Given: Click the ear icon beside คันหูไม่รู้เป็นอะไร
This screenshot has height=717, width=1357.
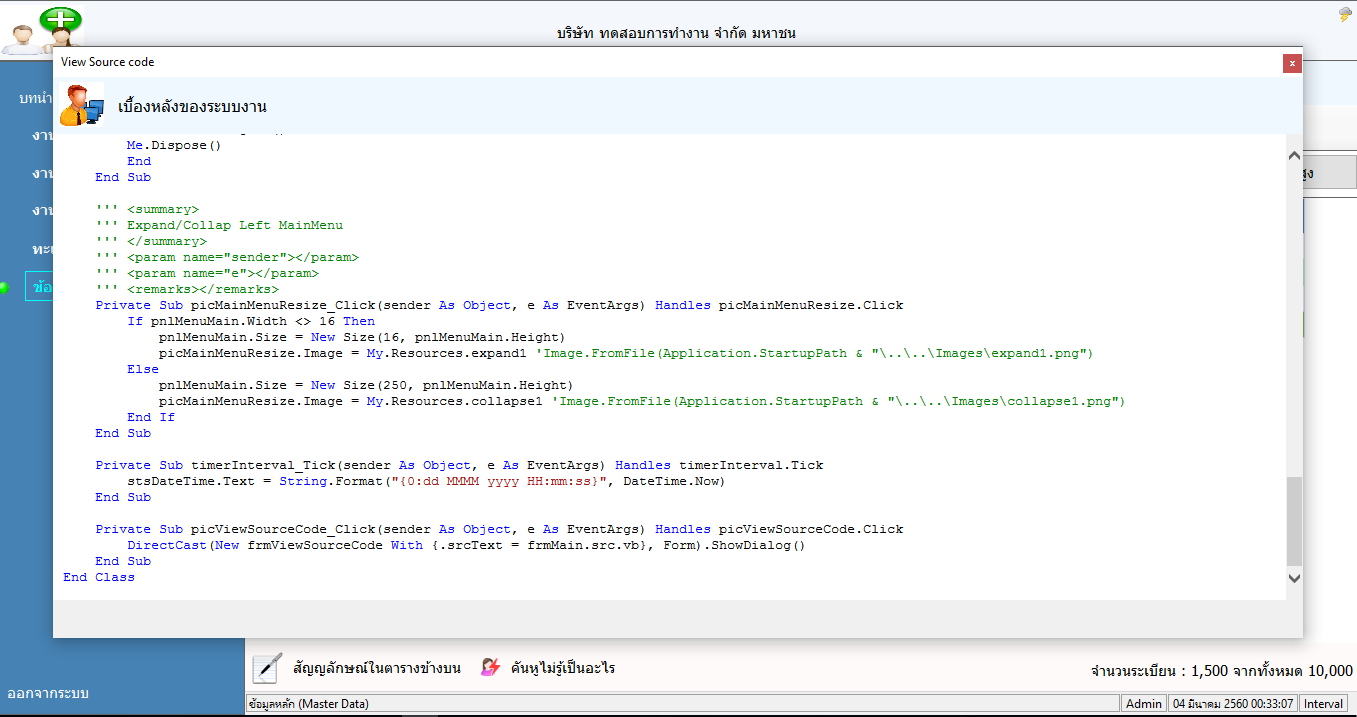Looking at the screenshot, I should pos(491,668).
